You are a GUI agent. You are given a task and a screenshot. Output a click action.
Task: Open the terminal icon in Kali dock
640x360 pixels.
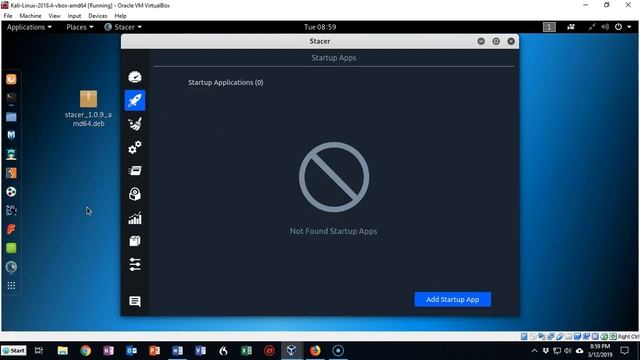(x=11, y=98)
